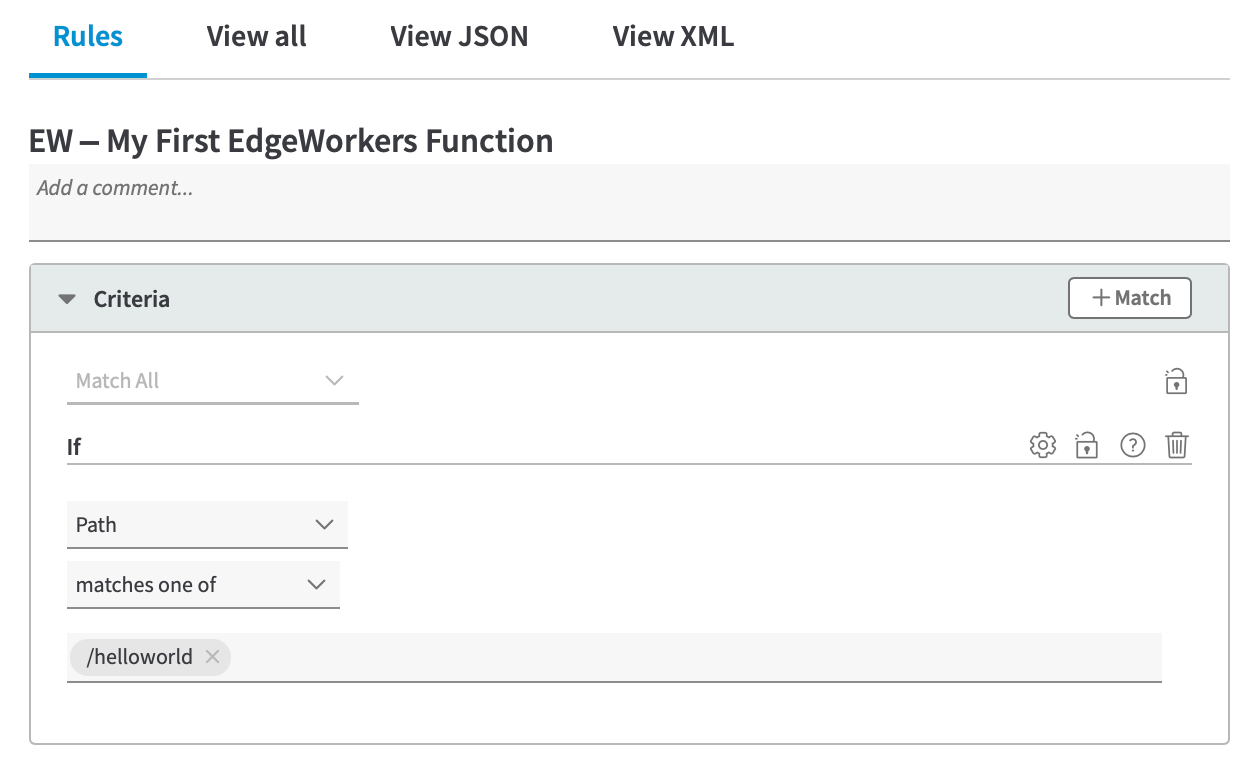The width and height of the screenshot is (1250, 760).
Task: Open the View XML tab
Action: pyautogui.click(x=673, y=37)
